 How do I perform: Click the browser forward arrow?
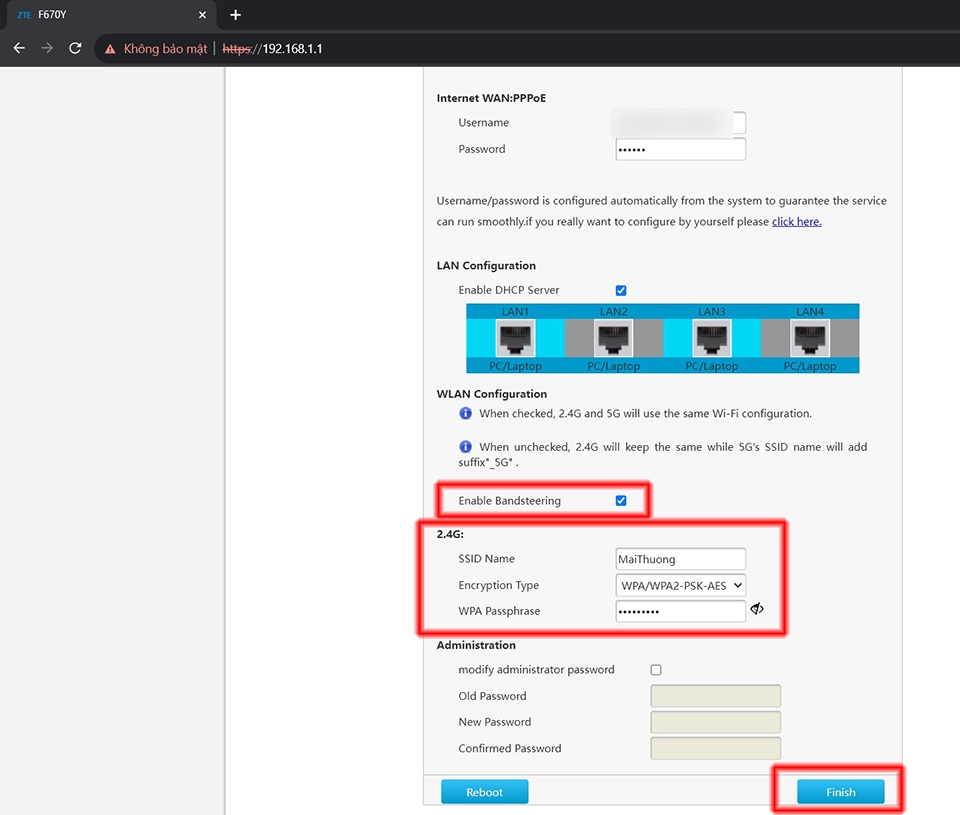pyautogui.click(x=47, y=48)
